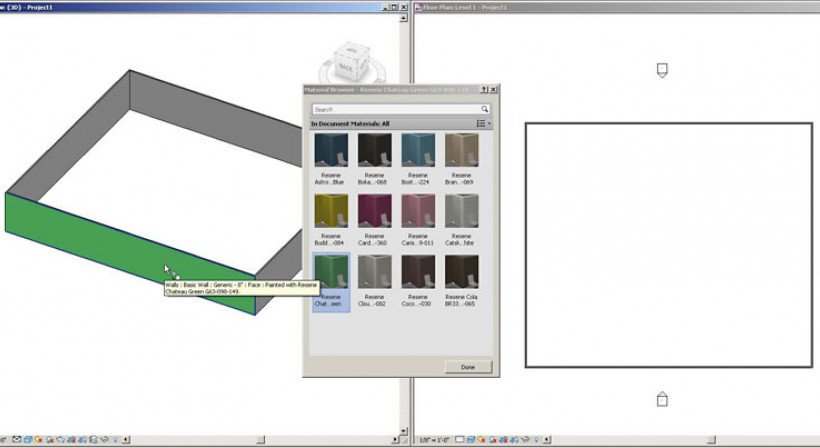Toggle Reveal Hidden Elements lightbulb in floor plan
This screenshot has height=448, width=820.
pyautogui.click(x=536, y=440)
